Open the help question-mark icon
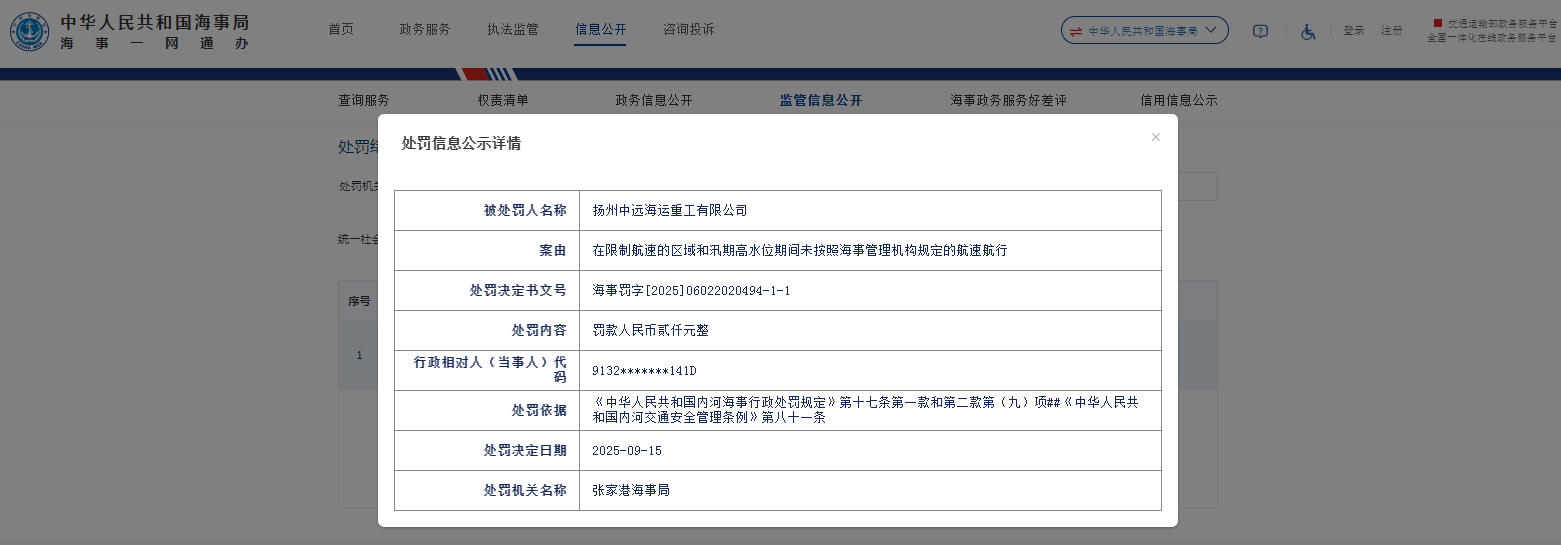 pos(1260,31)
